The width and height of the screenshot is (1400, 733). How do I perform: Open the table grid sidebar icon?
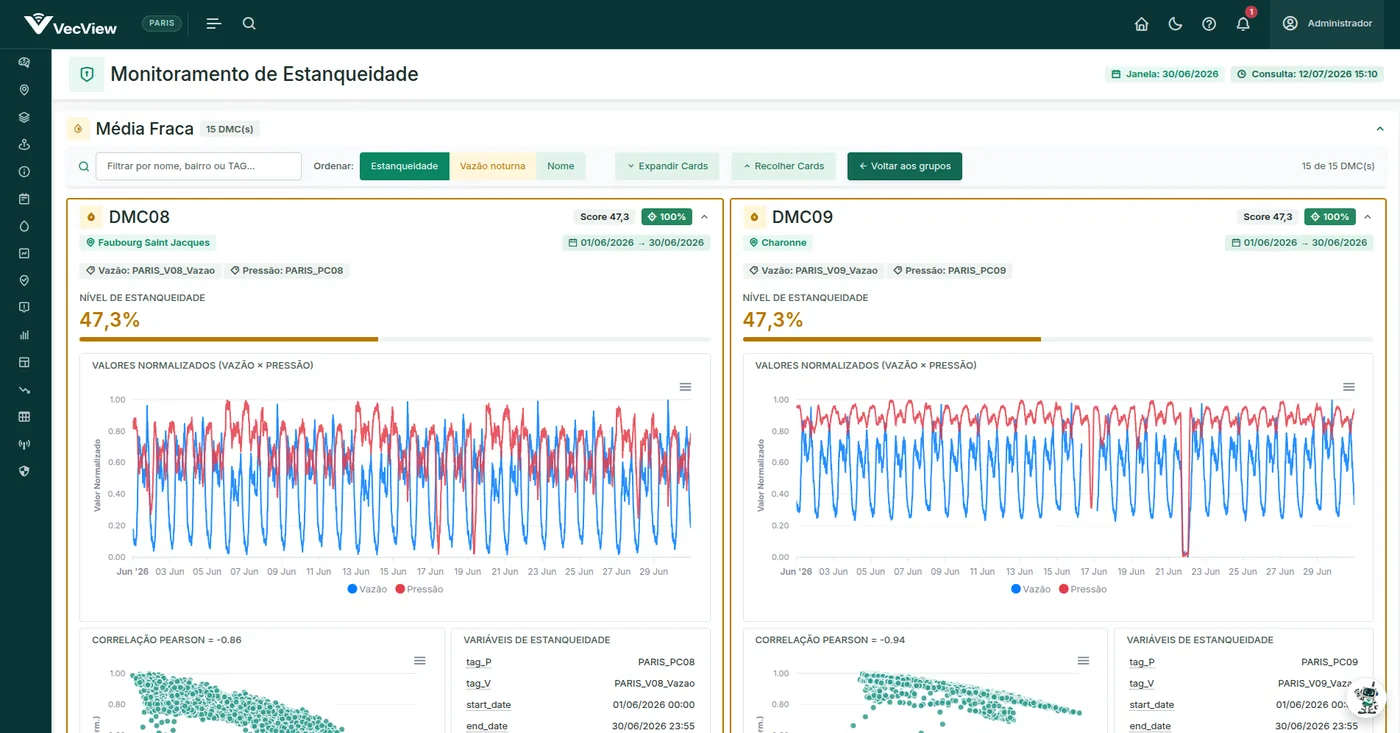(25, 417)
